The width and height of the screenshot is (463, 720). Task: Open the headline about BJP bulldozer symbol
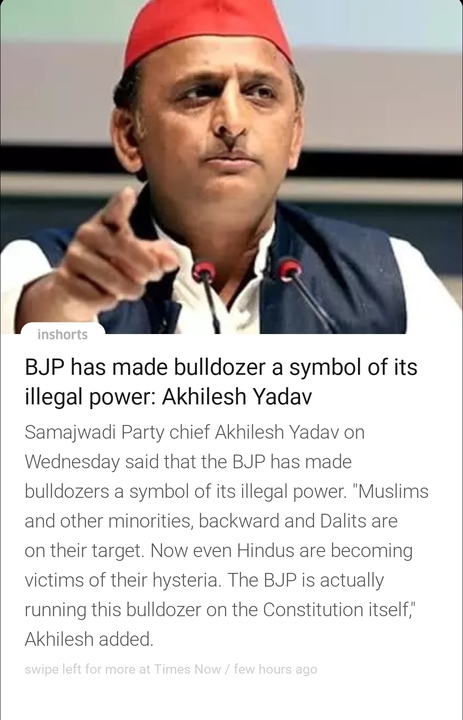click(x=221, y=382)
